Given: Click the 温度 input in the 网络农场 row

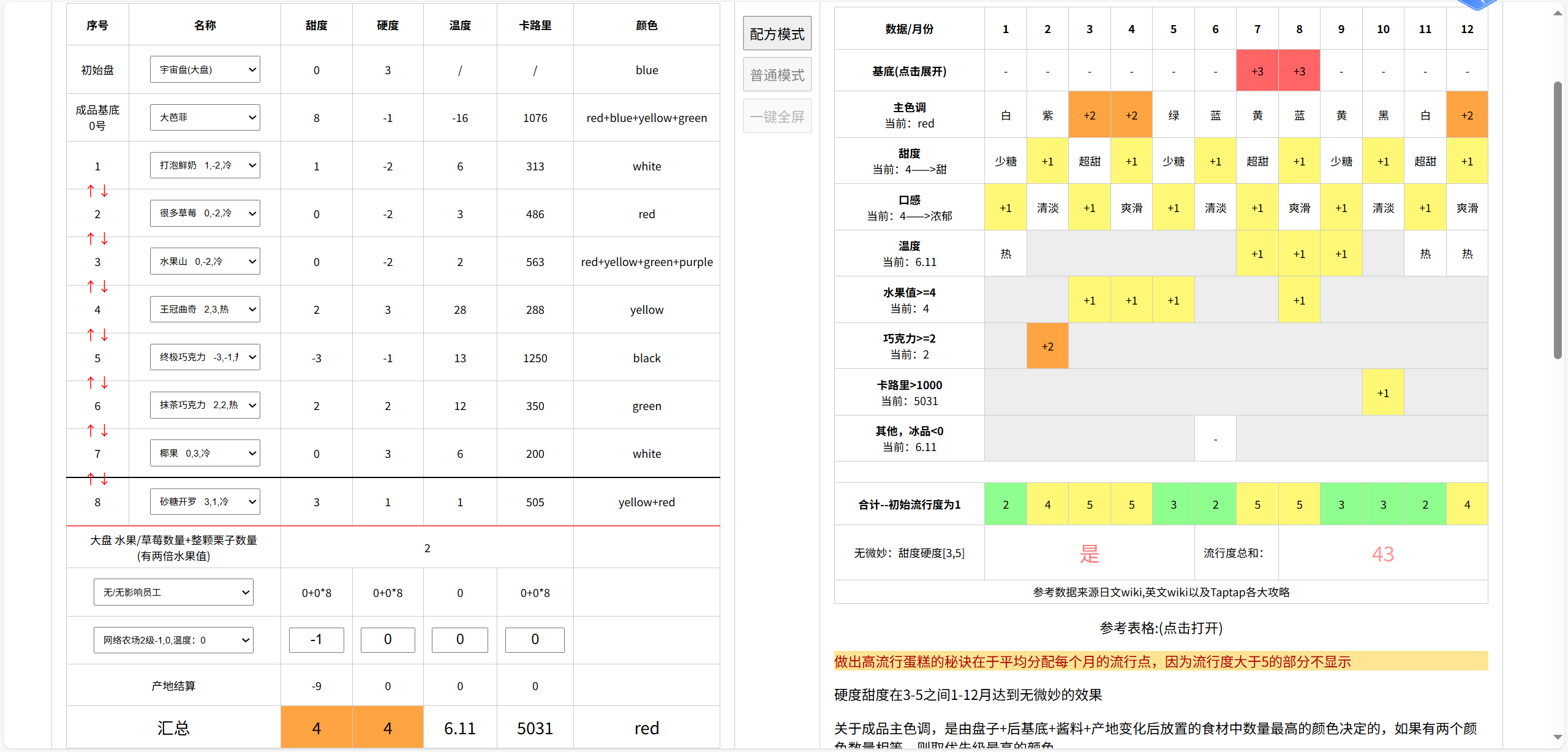Looking at the screenshot, I should click(x=460, y=640).
